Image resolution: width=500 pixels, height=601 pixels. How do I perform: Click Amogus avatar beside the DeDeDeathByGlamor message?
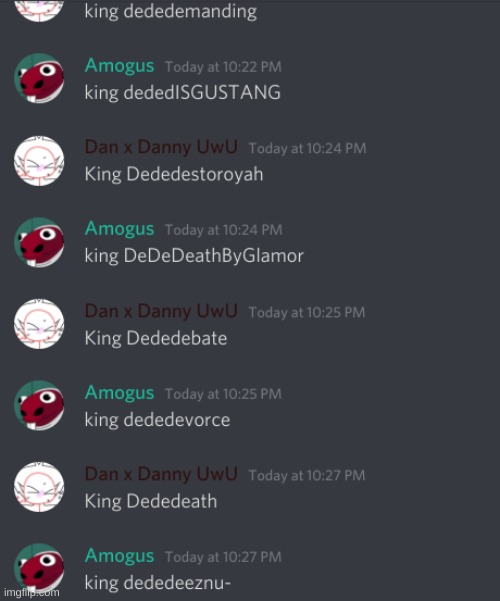(x=39, y=242)
